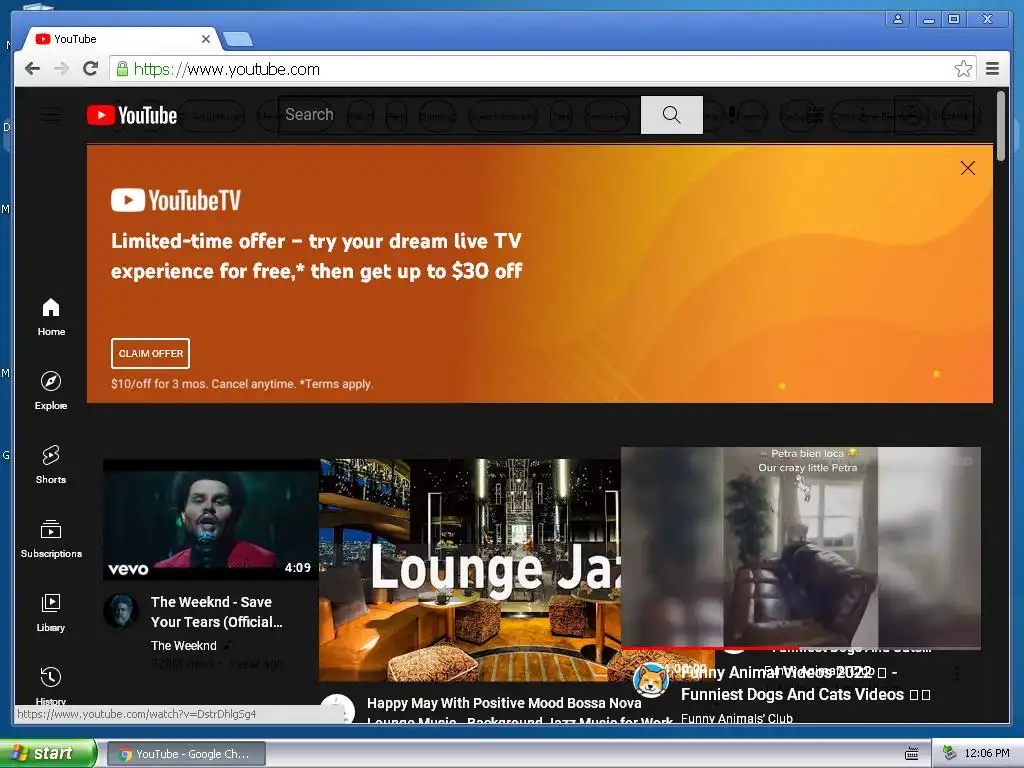Open Funny Animals' Club channel link

pos(737,718)
